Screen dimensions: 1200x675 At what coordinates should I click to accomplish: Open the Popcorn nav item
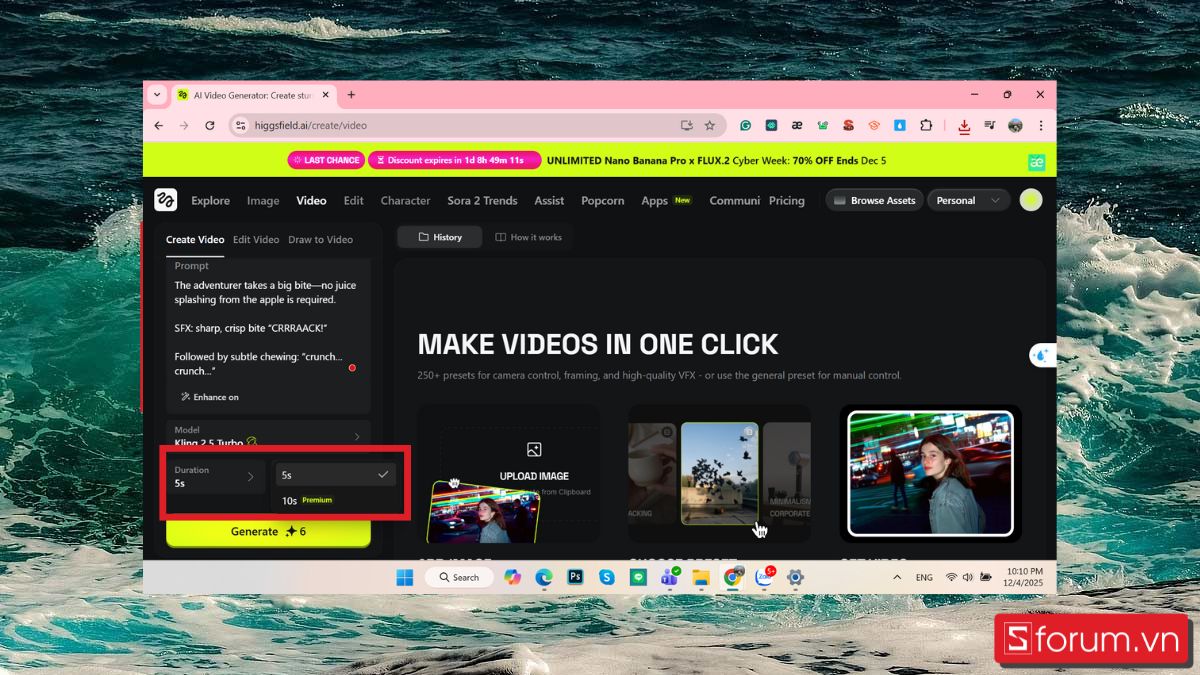pyautogui.click(x=602, y=200)
